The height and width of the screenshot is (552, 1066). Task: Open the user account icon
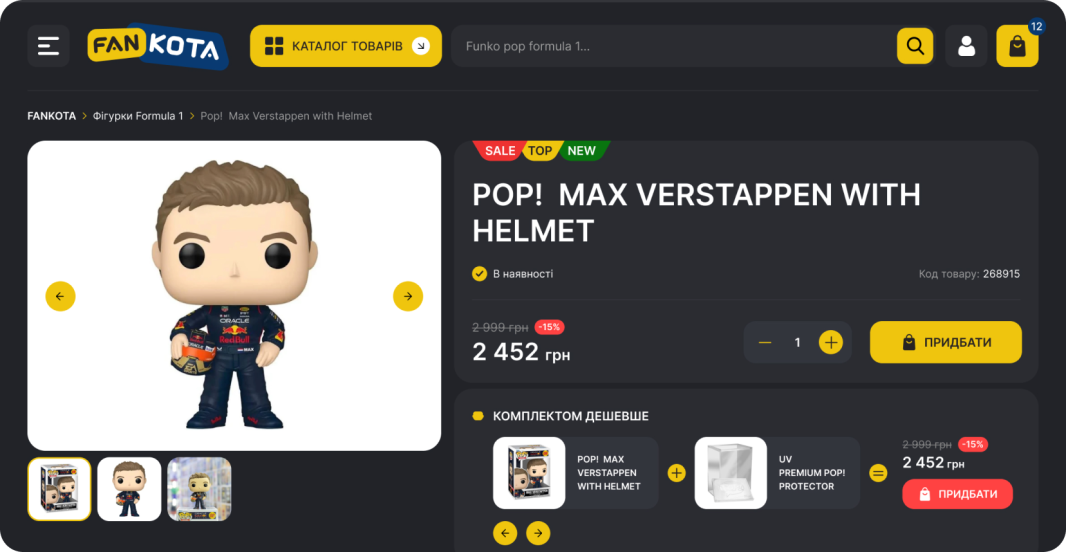pos(966,46)
